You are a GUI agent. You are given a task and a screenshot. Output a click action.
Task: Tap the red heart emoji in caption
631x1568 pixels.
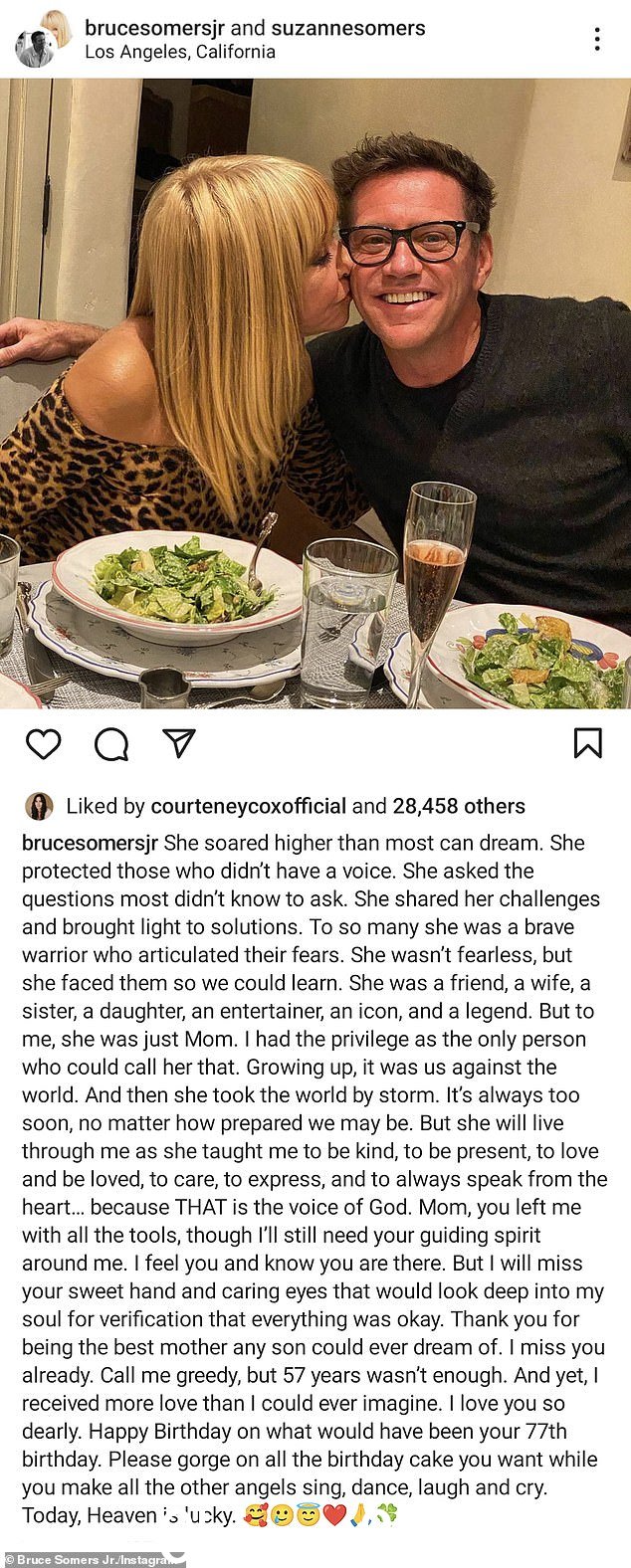click(x=331, y=1517)
